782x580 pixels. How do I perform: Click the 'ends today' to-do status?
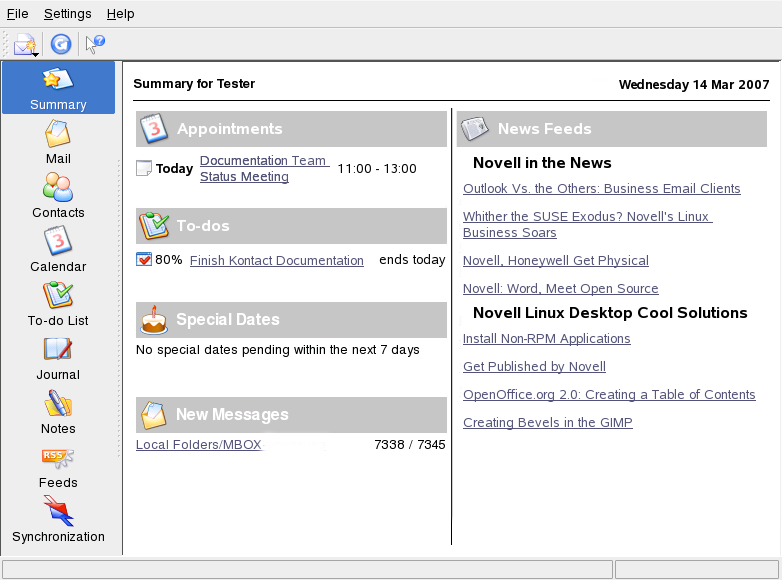click(x=412, y=260)
